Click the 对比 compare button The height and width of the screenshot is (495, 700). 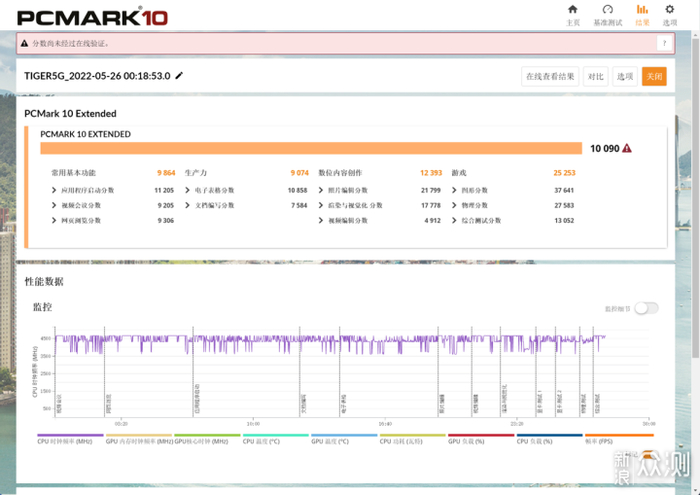pyautogui.click(x=596, y=76)
